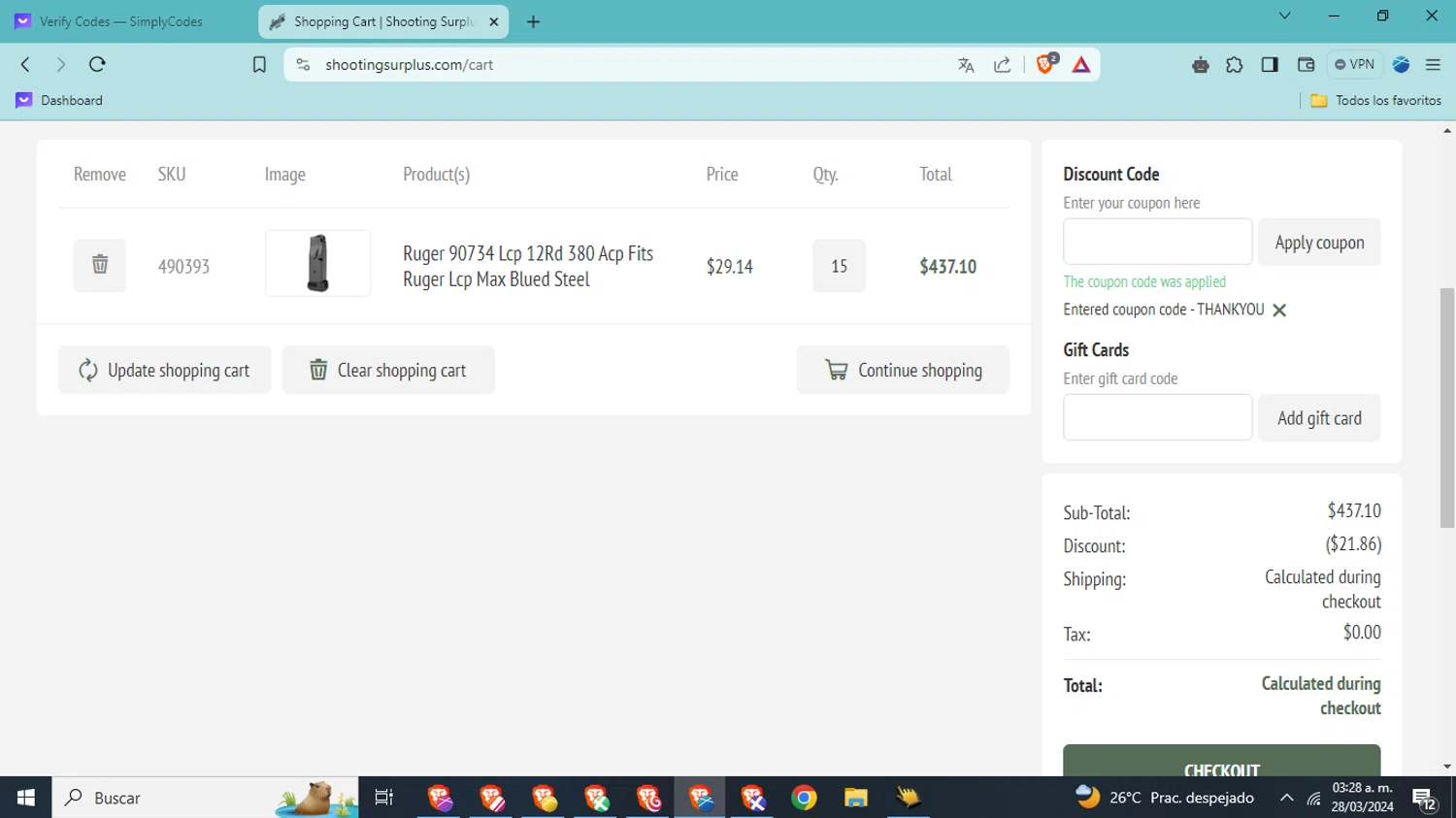
Task: Open the Ruger magazine product thumbnail
Action: pos(317,263)
